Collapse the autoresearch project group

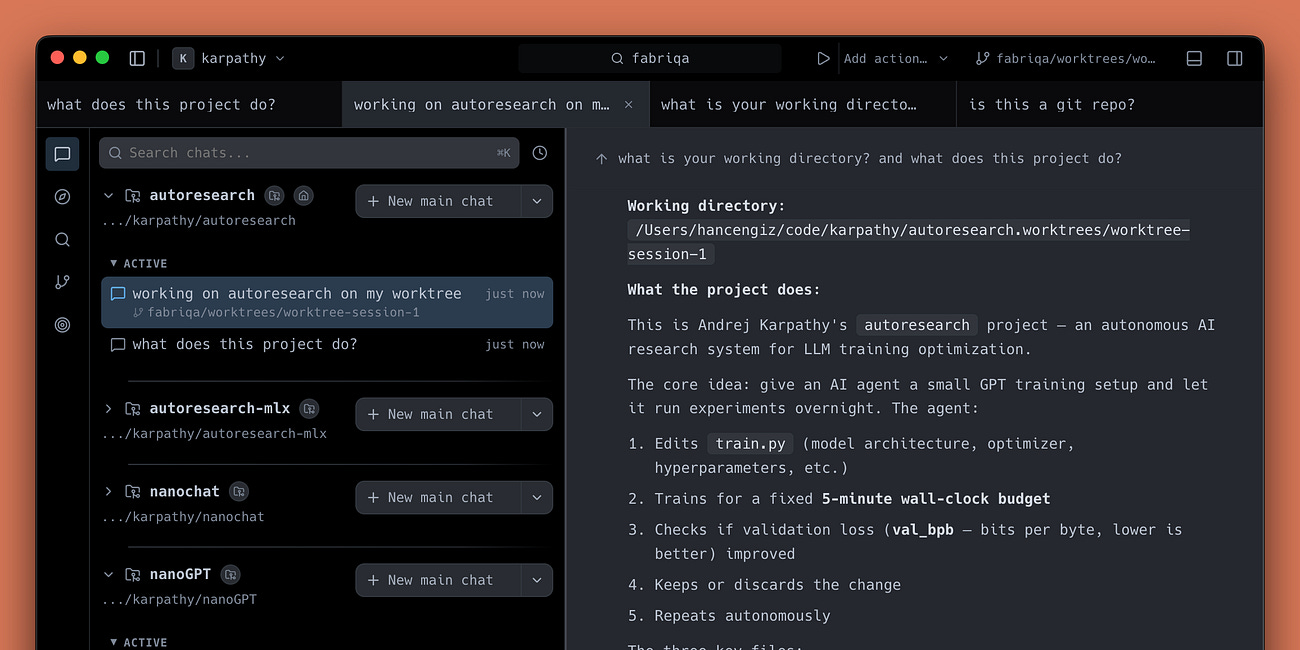(108, 195)
